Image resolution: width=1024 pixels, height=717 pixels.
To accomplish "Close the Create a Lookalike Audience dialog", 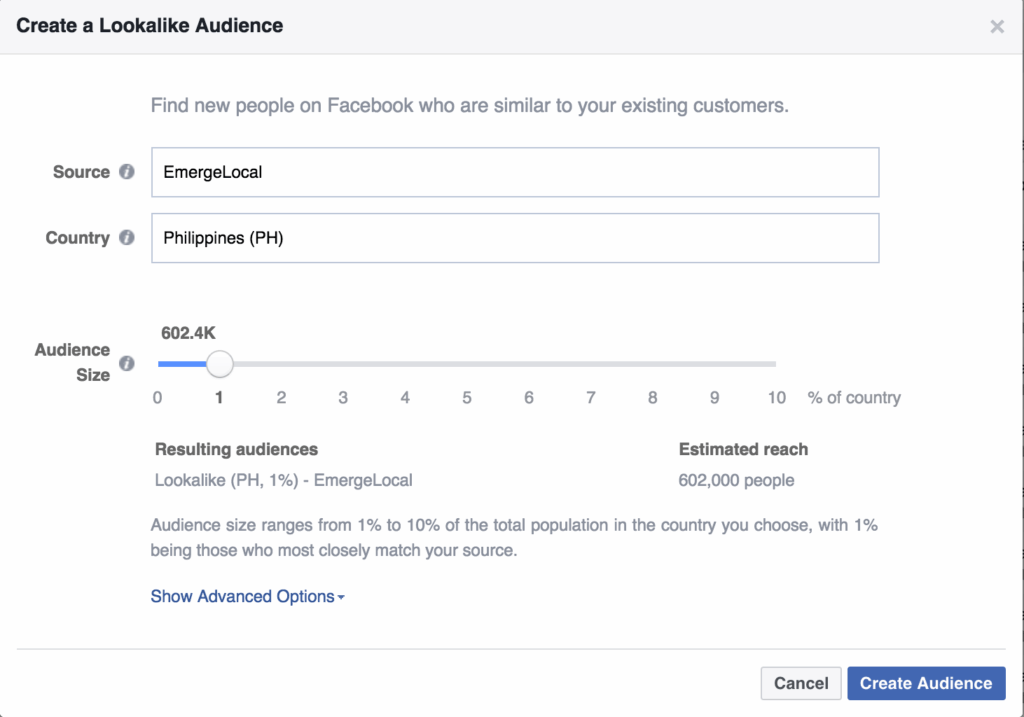I will point(997,27).
